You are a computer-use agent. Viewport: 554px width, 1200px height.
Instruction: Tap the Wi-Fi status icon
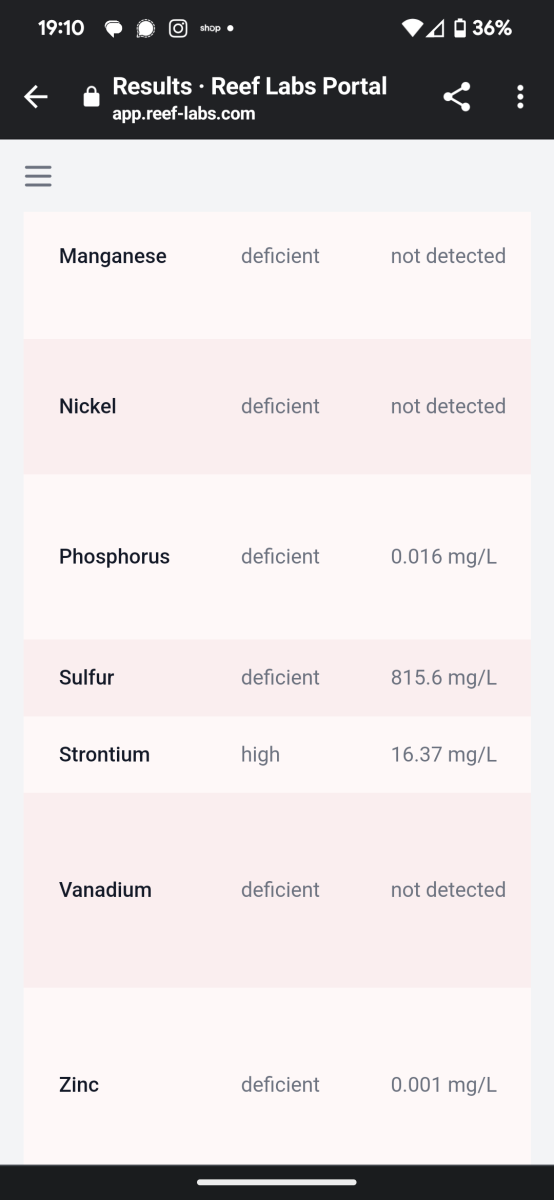click(412, 28)
